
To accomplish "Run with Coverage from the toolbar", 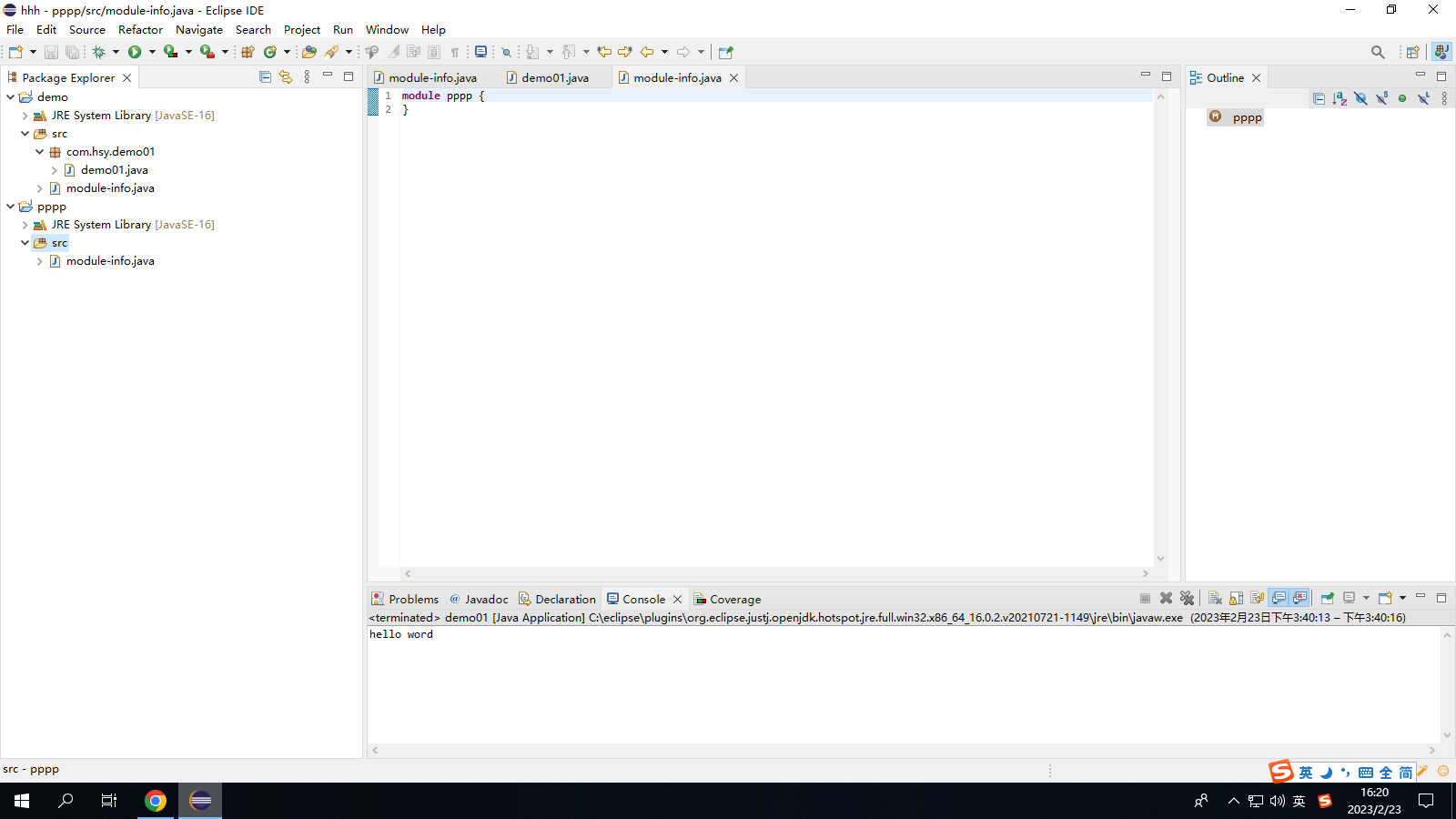I will click(171, 52).
